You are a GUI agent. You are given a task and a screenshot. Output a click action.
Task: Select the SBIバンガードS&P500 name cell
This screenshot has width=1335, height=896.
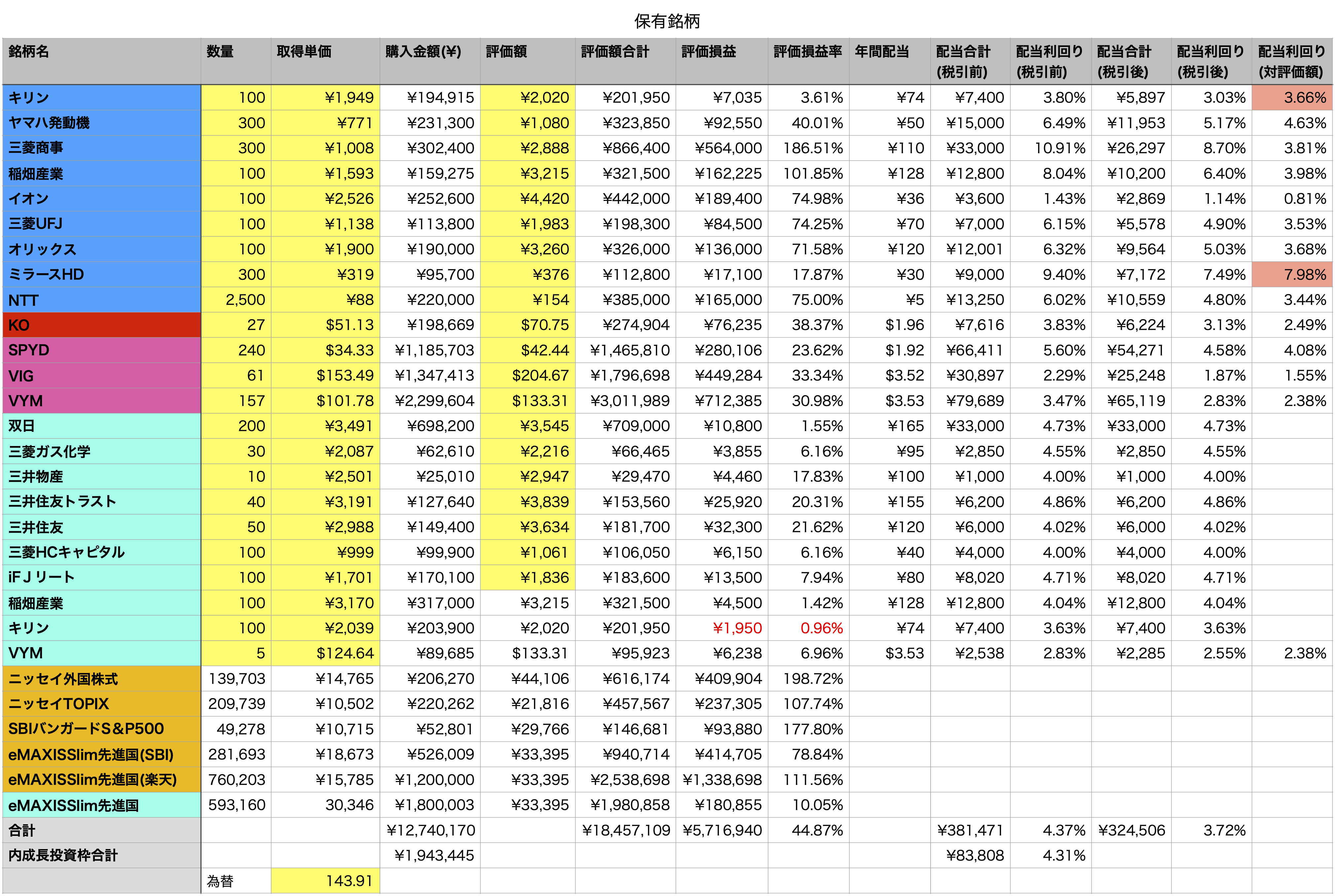[102, 729]
